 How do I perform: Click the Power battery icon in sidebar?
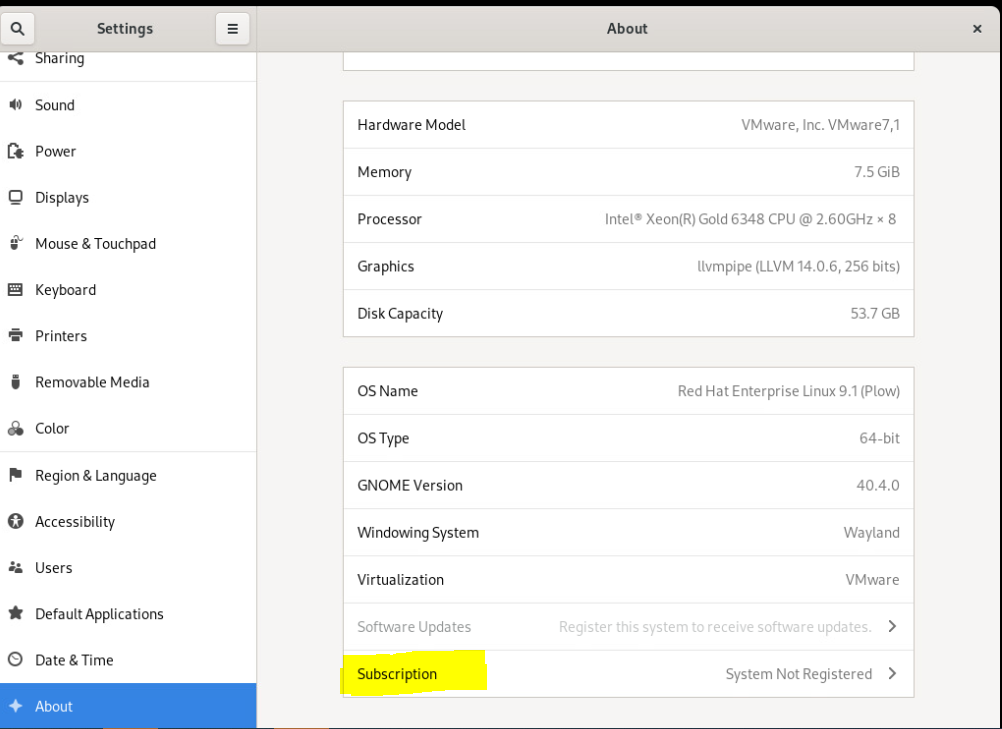tap(16, 151)
